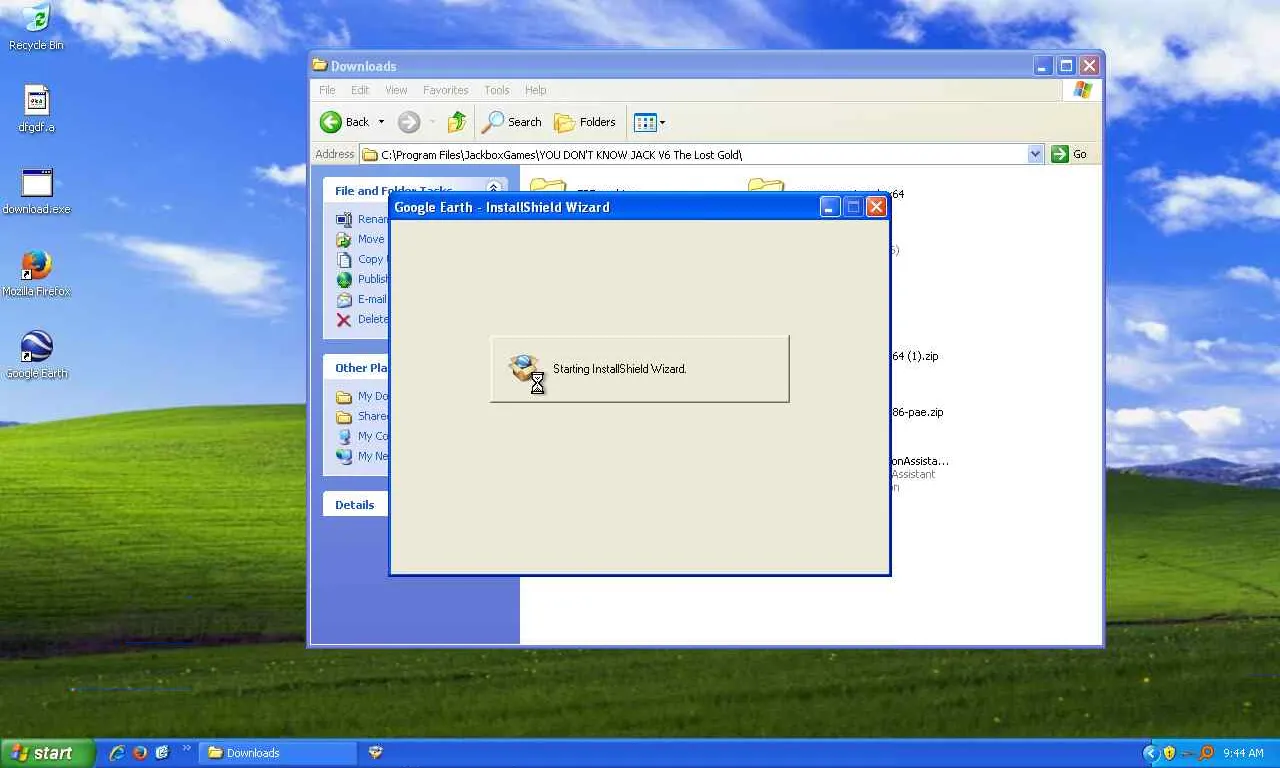
Task: Select the folder icon above 64 (1).zip
Action: 765,187
